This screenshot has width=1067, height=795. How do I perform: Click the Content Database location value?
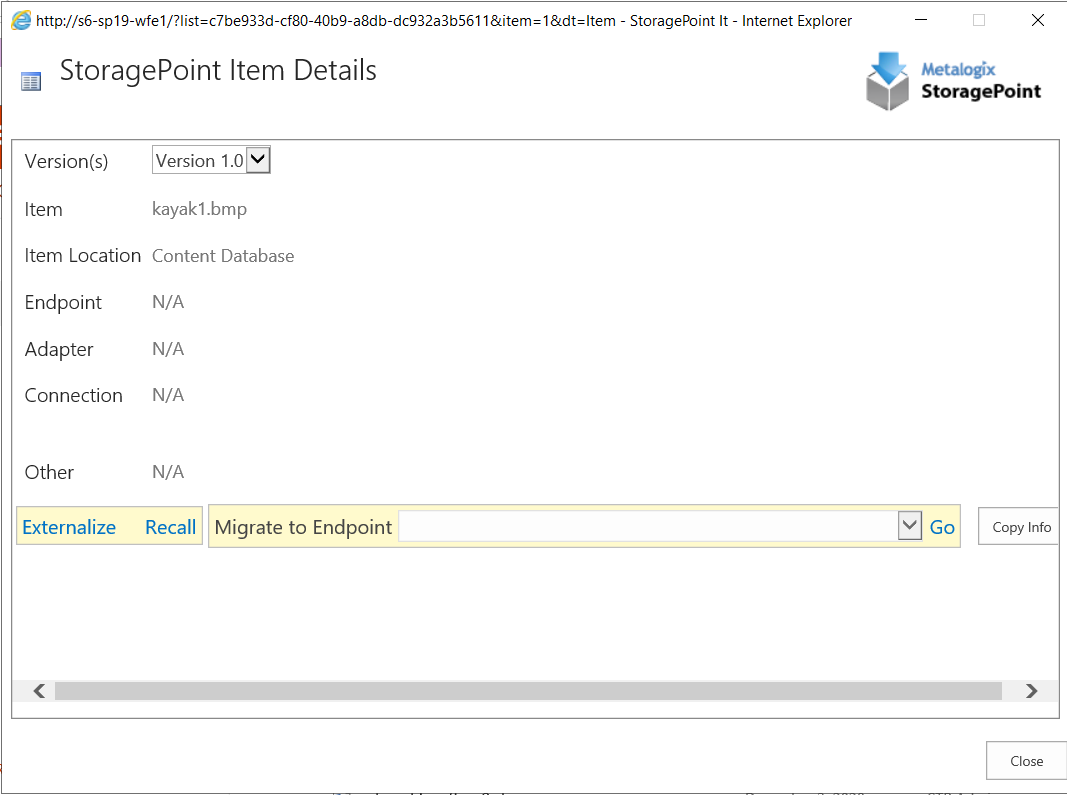pyautogui.click(x=223, y=256)
